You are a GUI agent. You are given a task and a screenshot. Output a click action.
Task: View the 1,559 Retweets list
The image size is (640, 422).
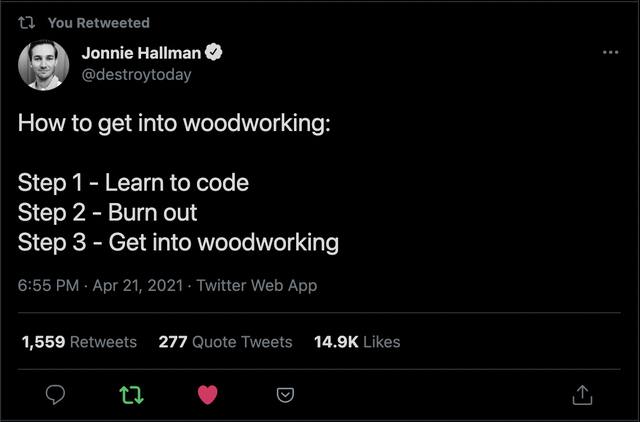click(x=79, y=342)
